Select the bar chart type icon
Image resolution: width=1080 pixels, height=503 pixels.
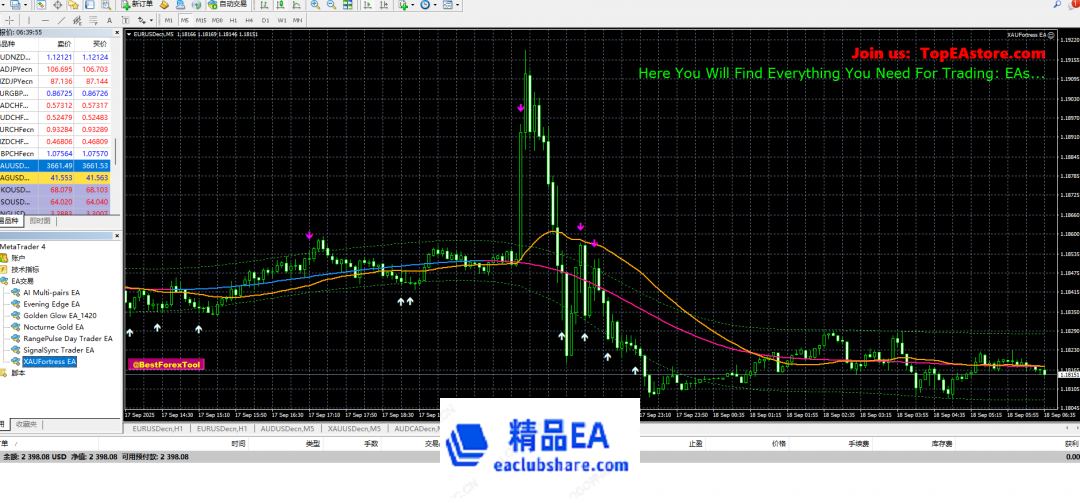click(x=264, y=5)
